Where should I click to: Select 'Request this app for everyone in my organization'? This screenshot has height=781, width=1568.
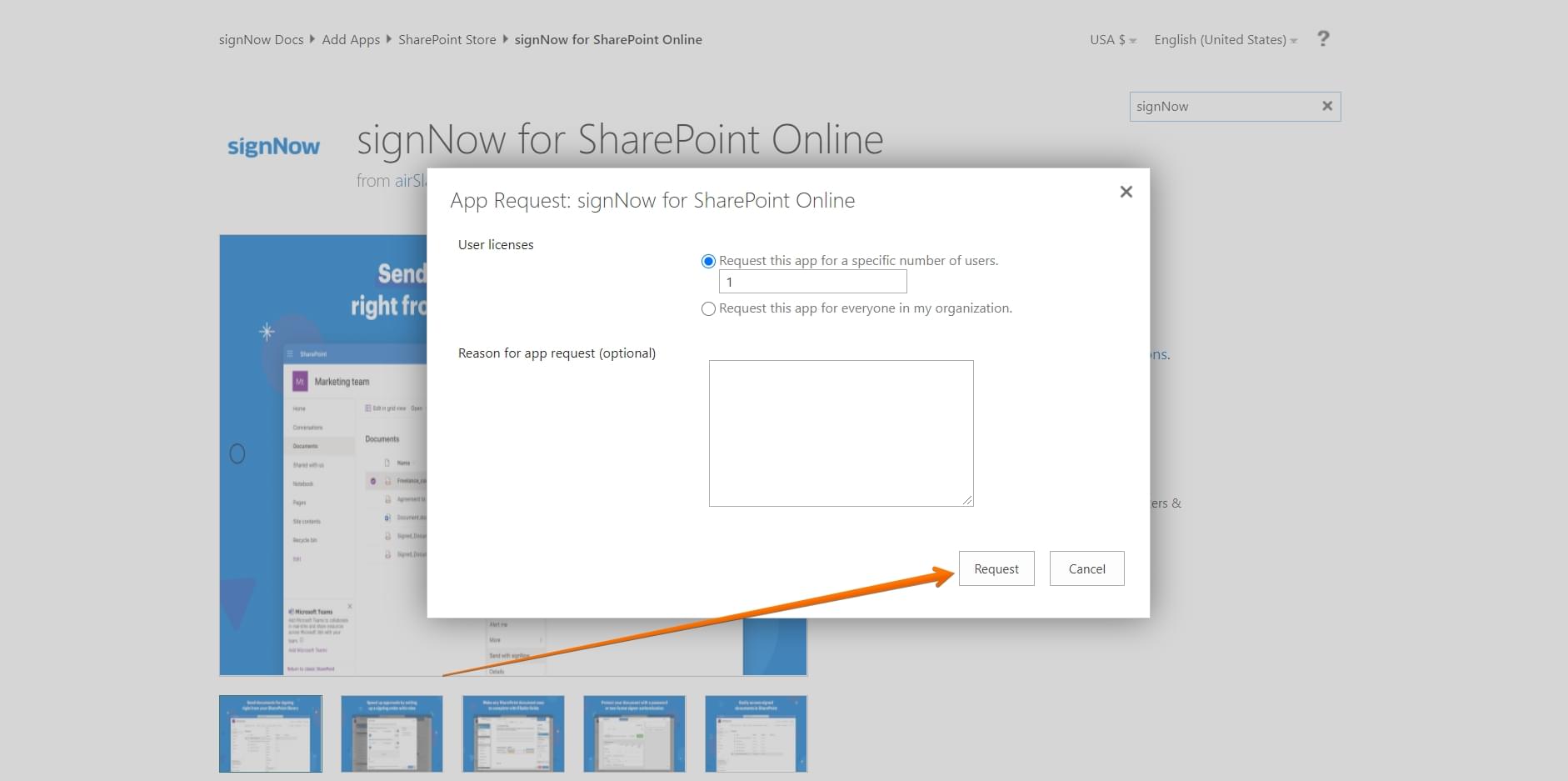pyautogui.click(x=708, y=308)
